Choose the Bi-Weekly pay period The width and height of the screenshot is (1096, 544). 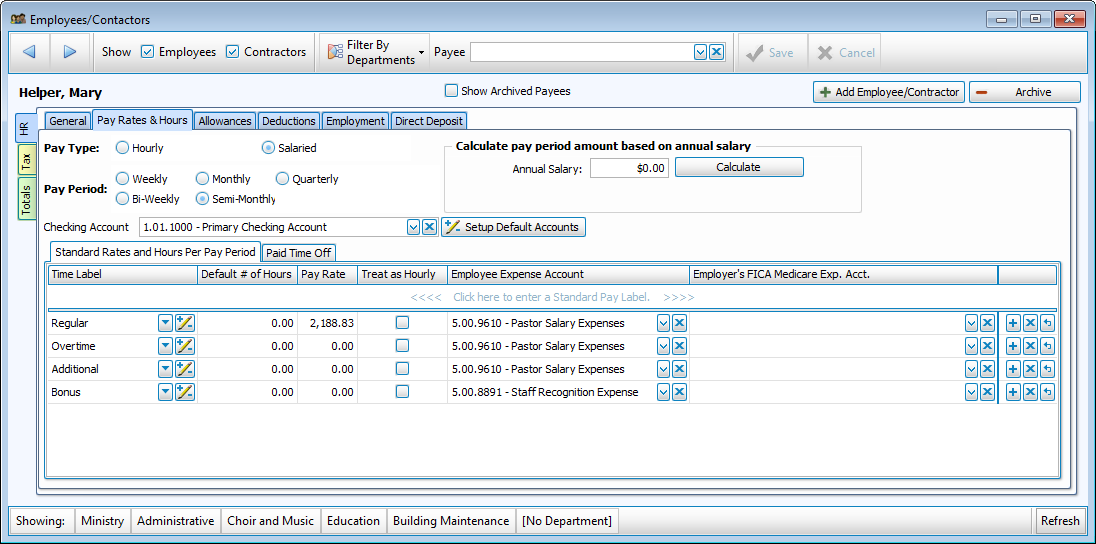tap(123, 199)
